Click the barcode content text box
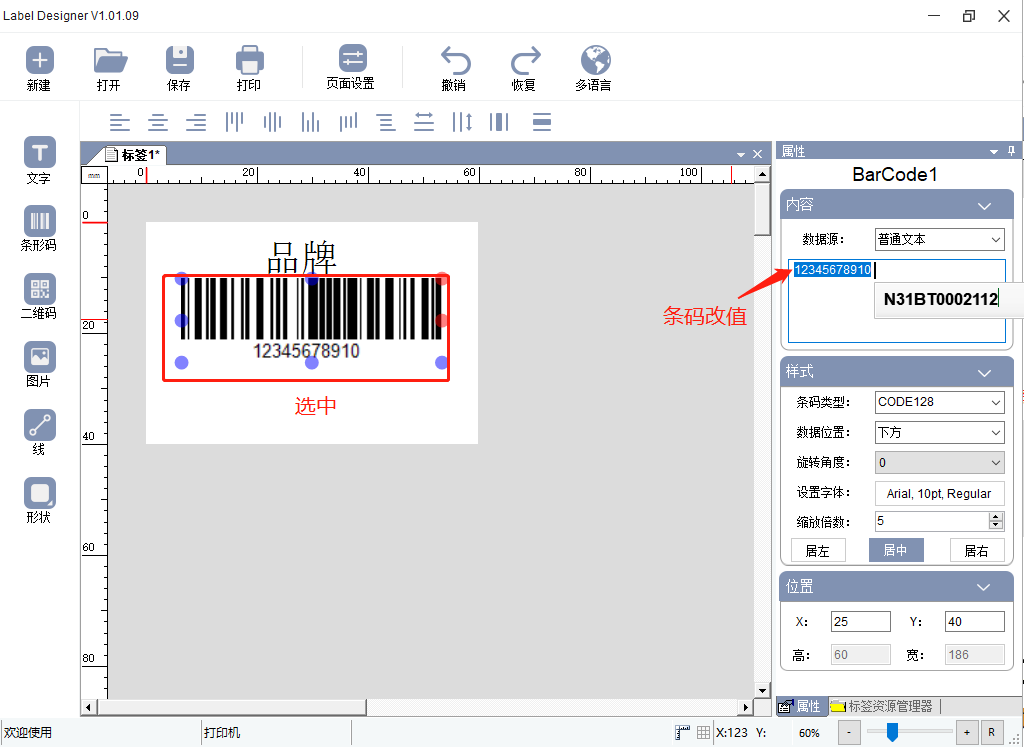 (x=897, y=301)
